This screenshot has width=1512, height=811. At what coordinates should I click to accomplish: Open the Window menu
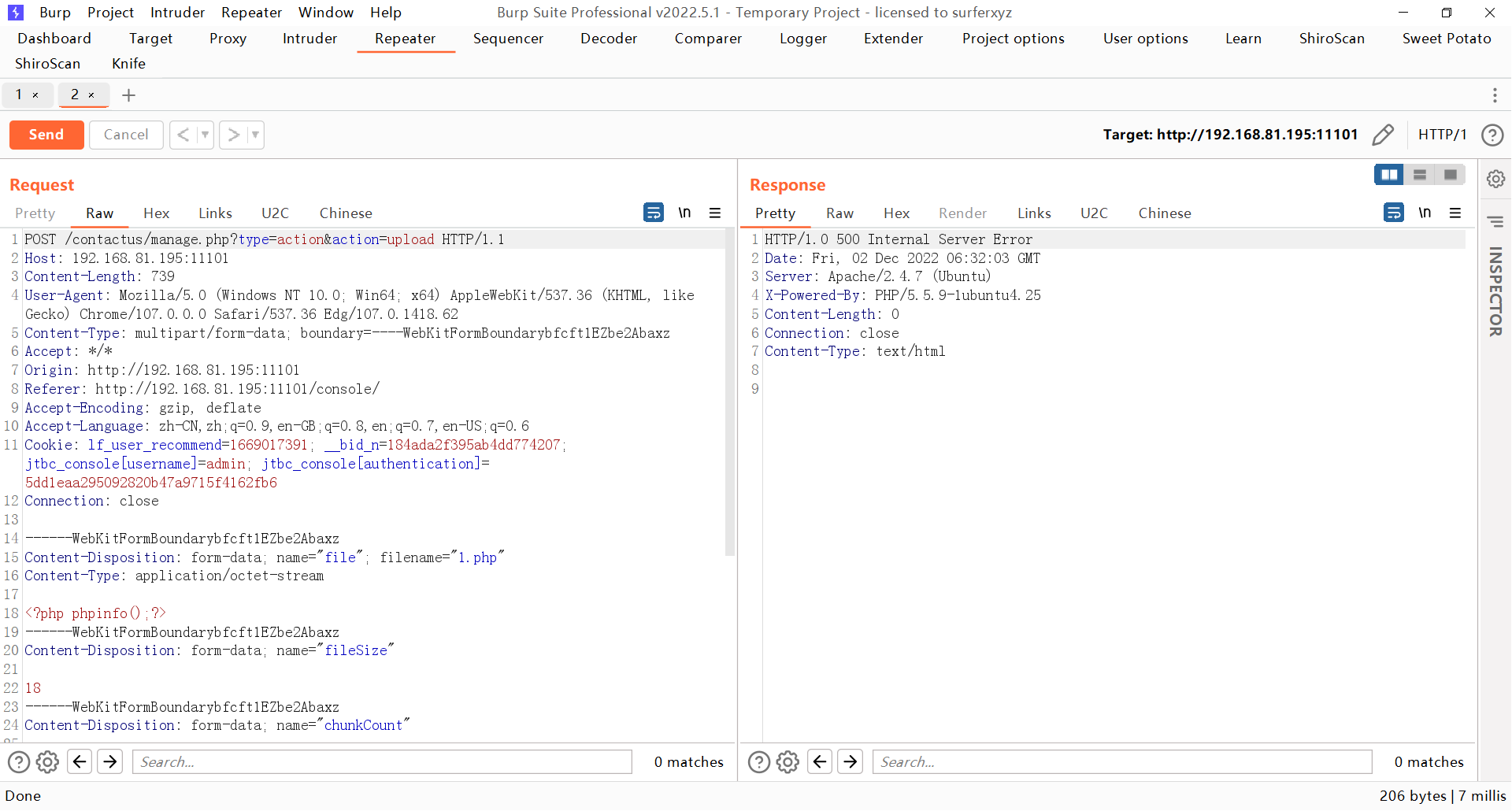coord(326,13)
